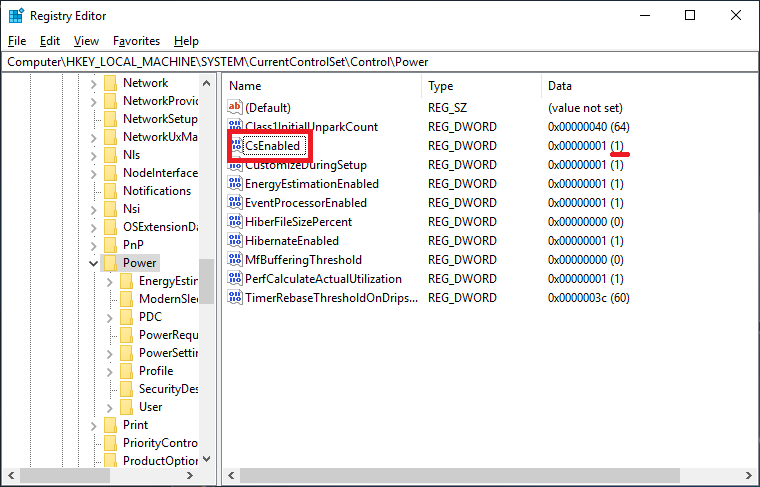
Task: Expand the PnP key
Action: (x=94, y=245)
